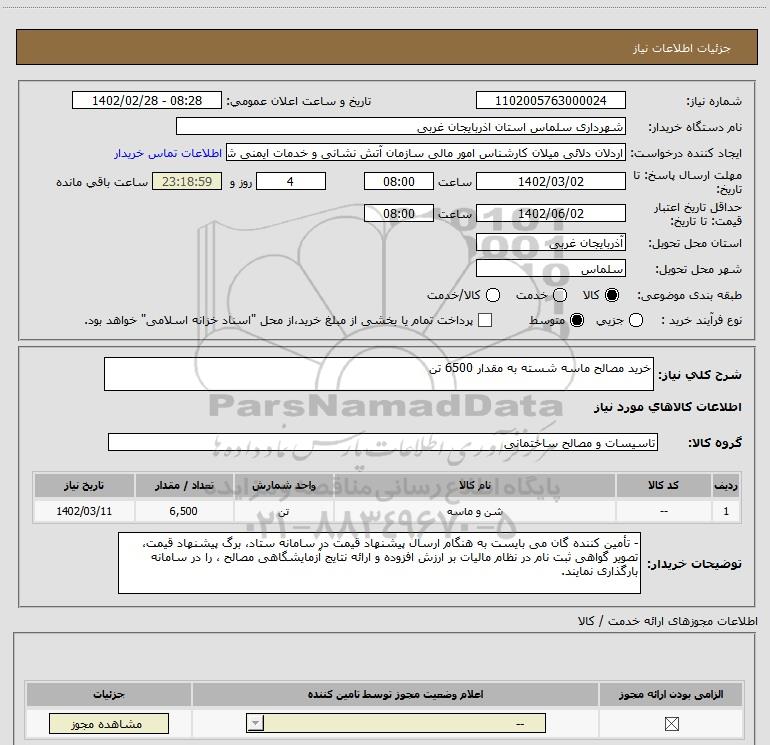
Task: Click the remaining days field showing 4
Action: (x=291, y=181)
